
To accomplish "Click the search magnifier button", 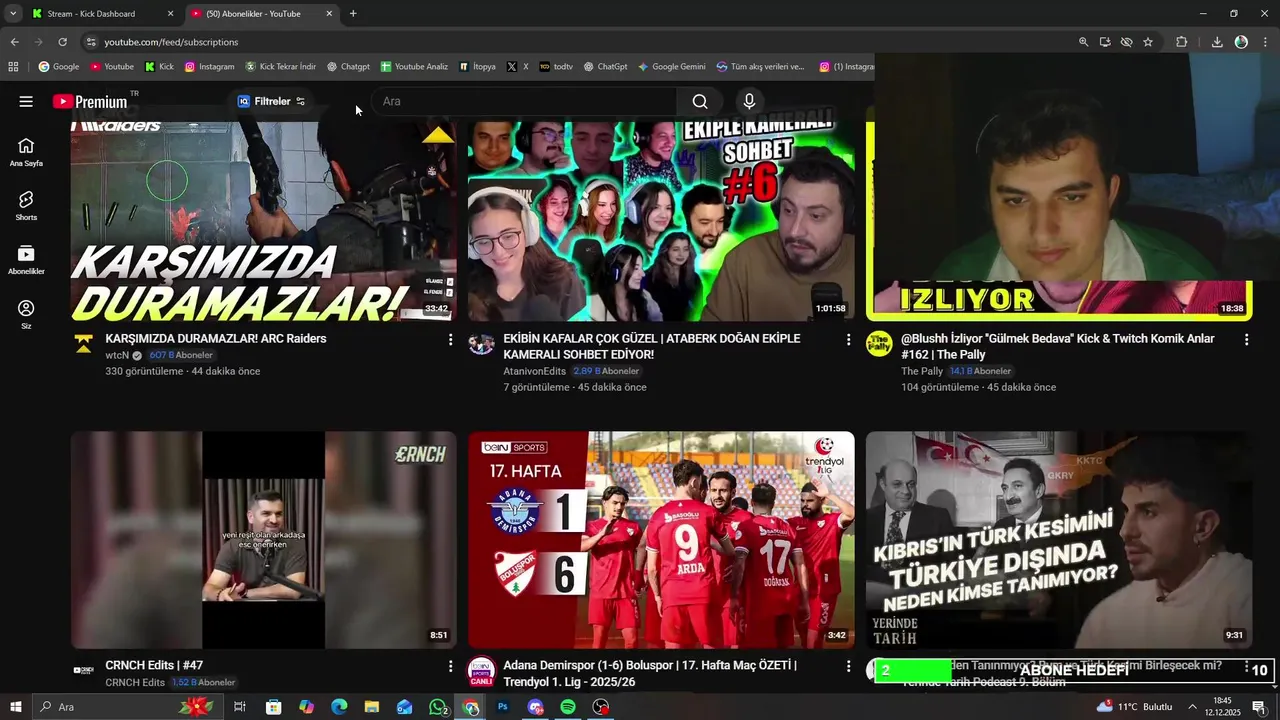I will (700, 101).
